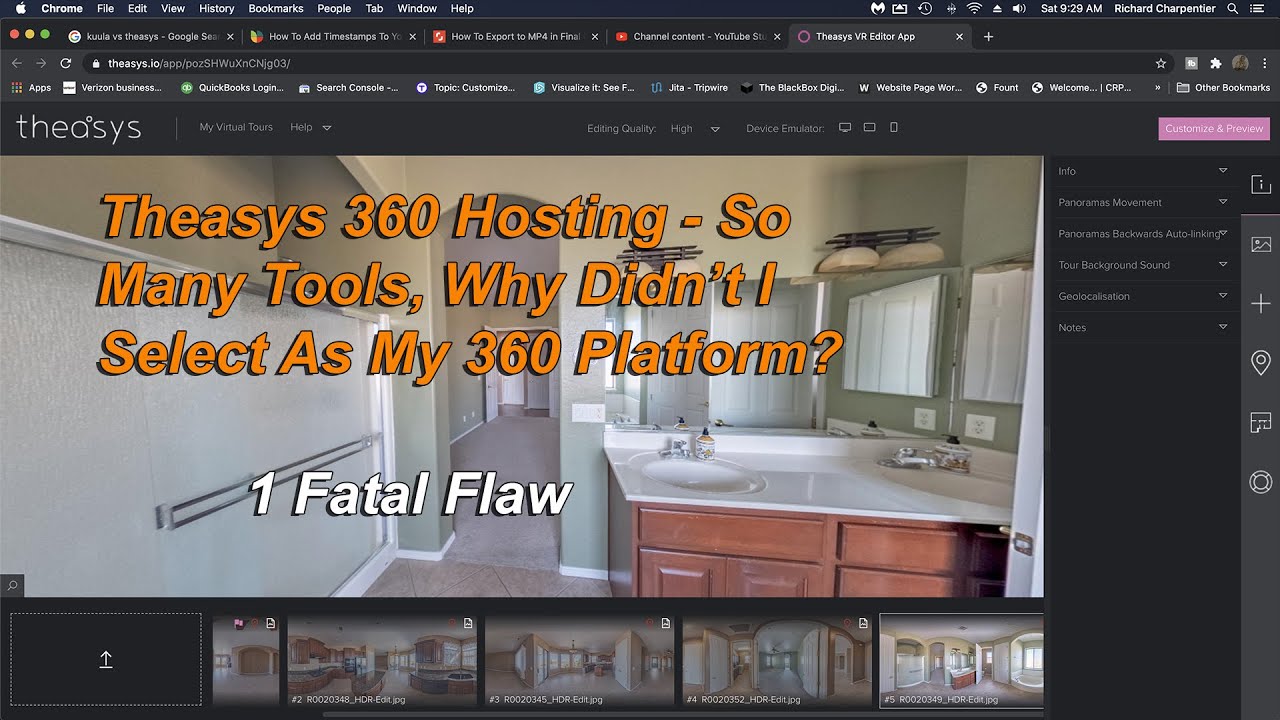Click the plus add icon in sidebar
Viewport: 1280px width, 720px height.
pos(1260,304)
